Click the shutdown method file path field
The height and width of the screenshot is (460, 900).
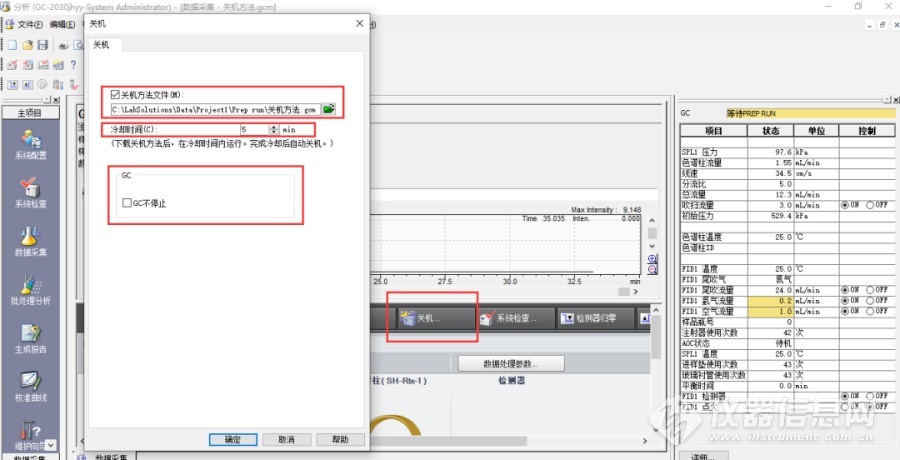tap(215, 108)
